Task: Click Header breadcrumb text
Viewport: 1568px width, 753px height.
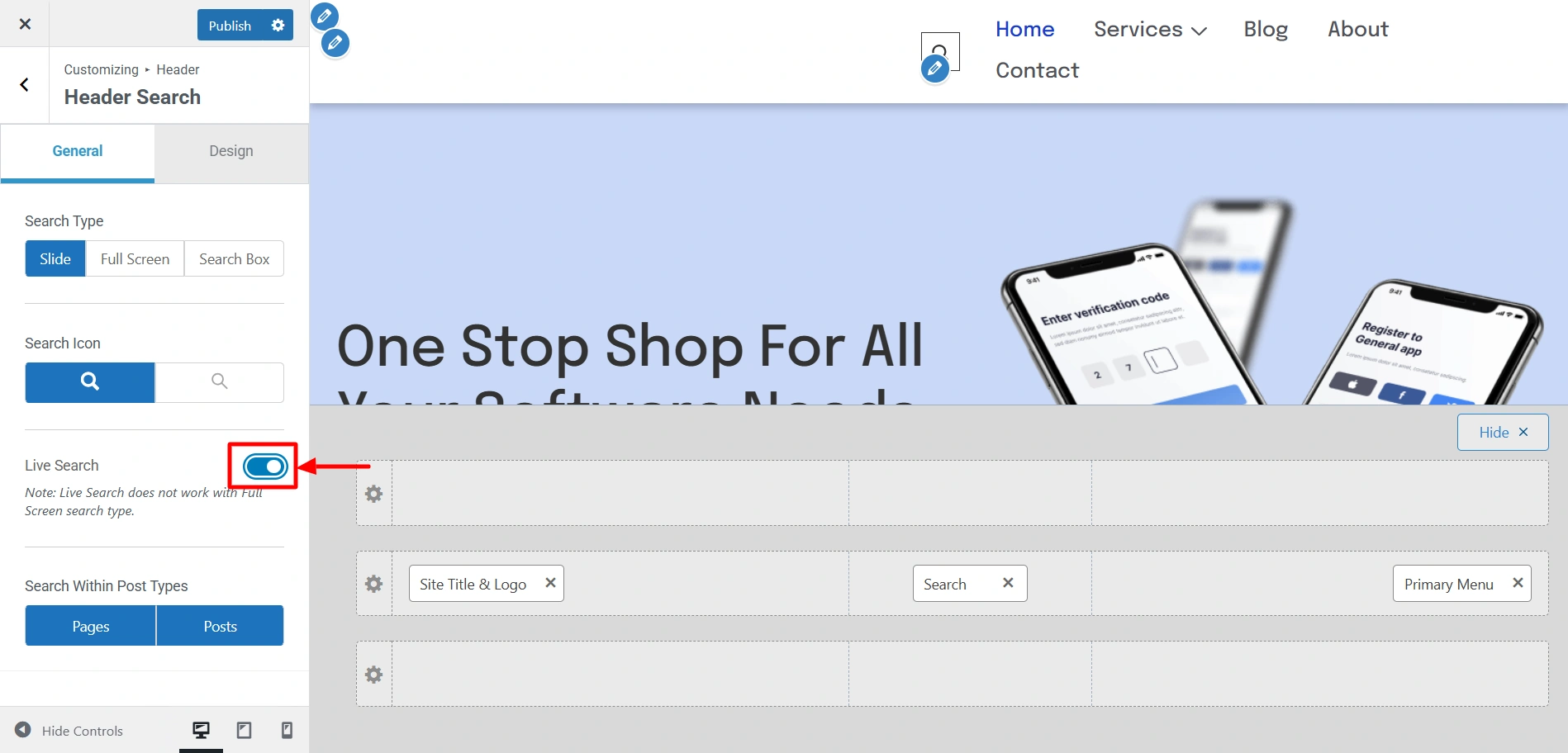Action: [x=178, y=70]
